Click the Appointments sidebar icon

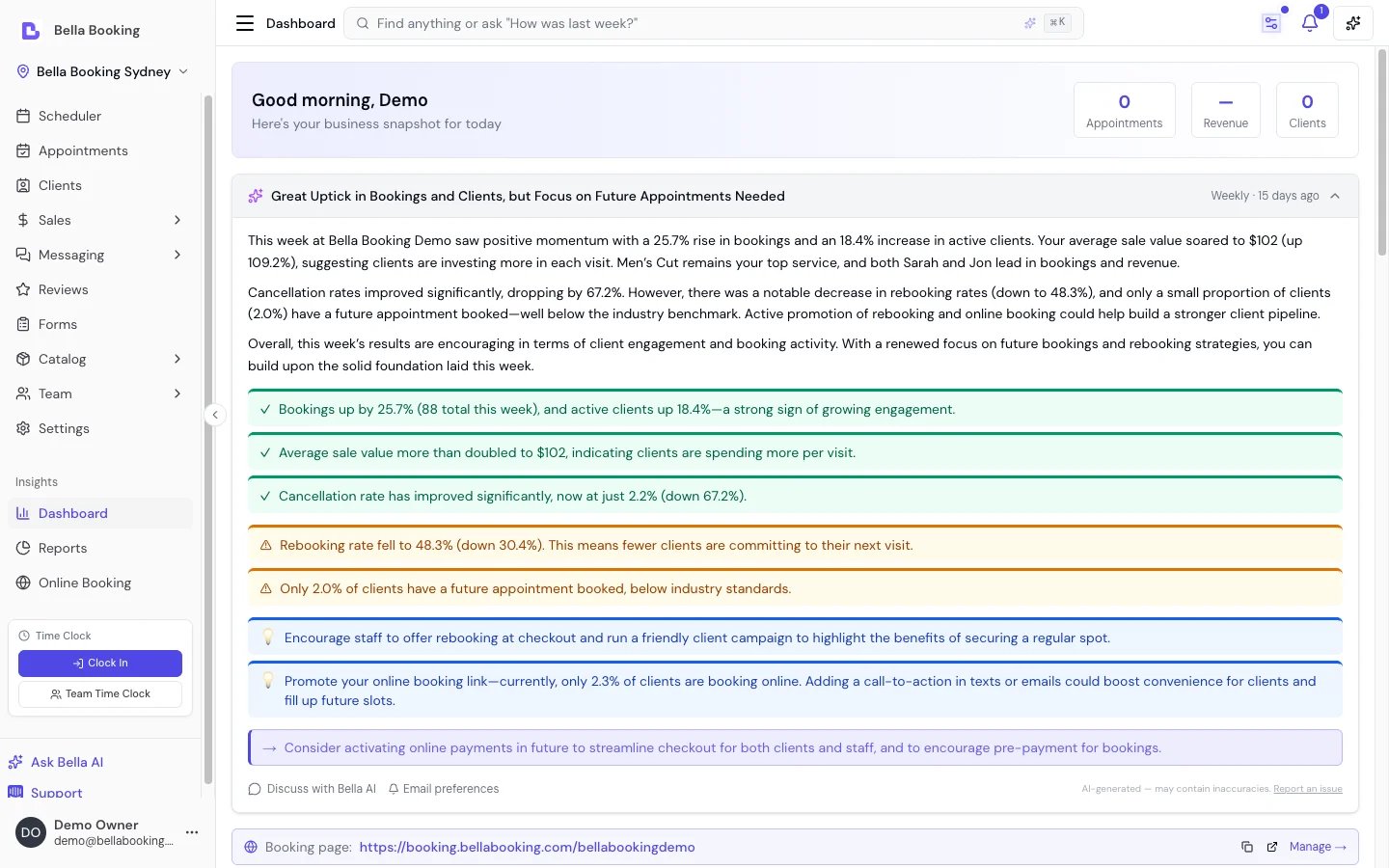tap(23, 150)
